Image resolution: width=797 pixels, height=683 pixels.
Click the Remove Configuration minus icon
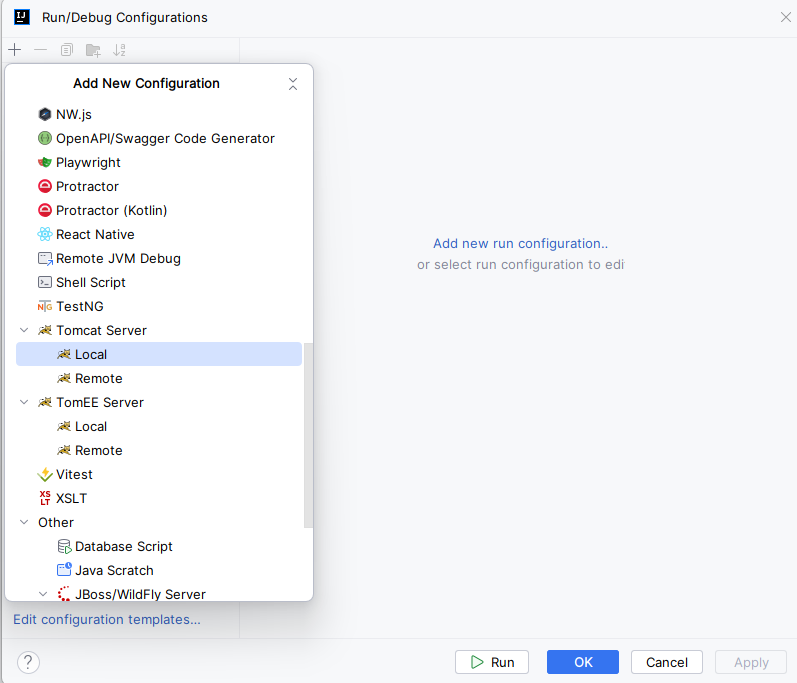tap(41, 50)
